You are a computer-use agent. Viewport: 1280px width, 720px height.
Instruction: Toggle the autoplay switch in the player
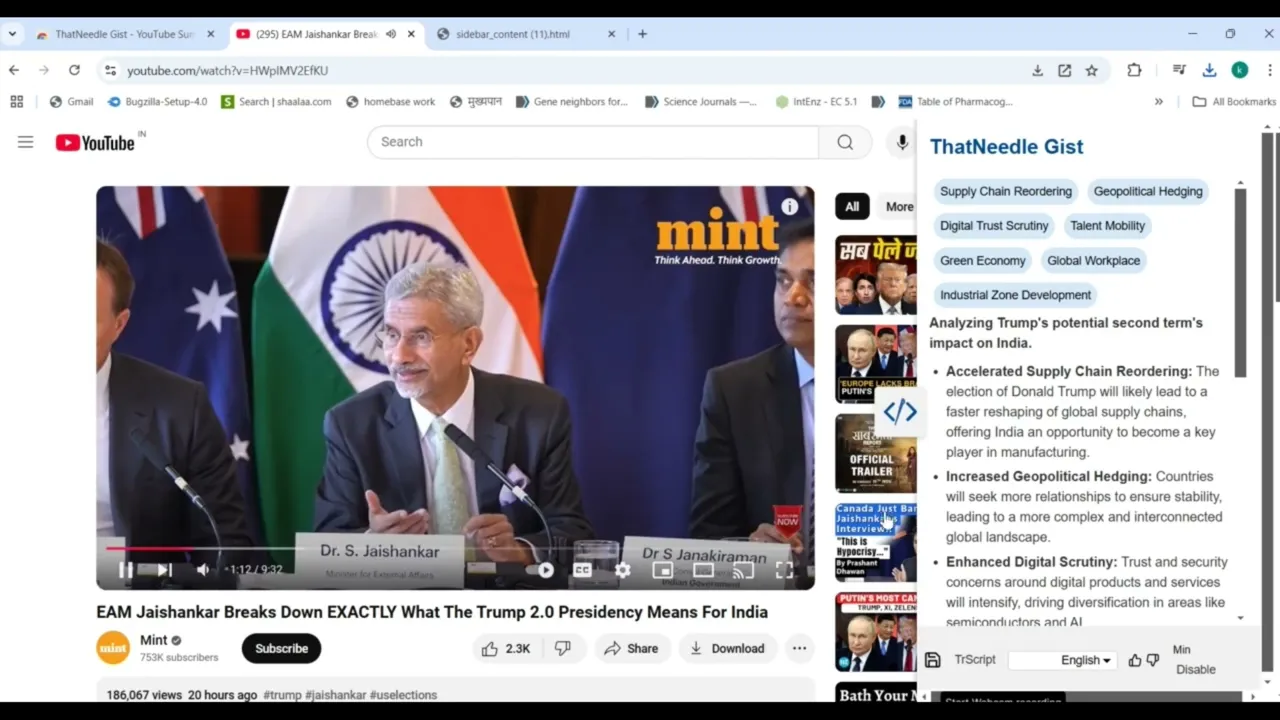540,570
